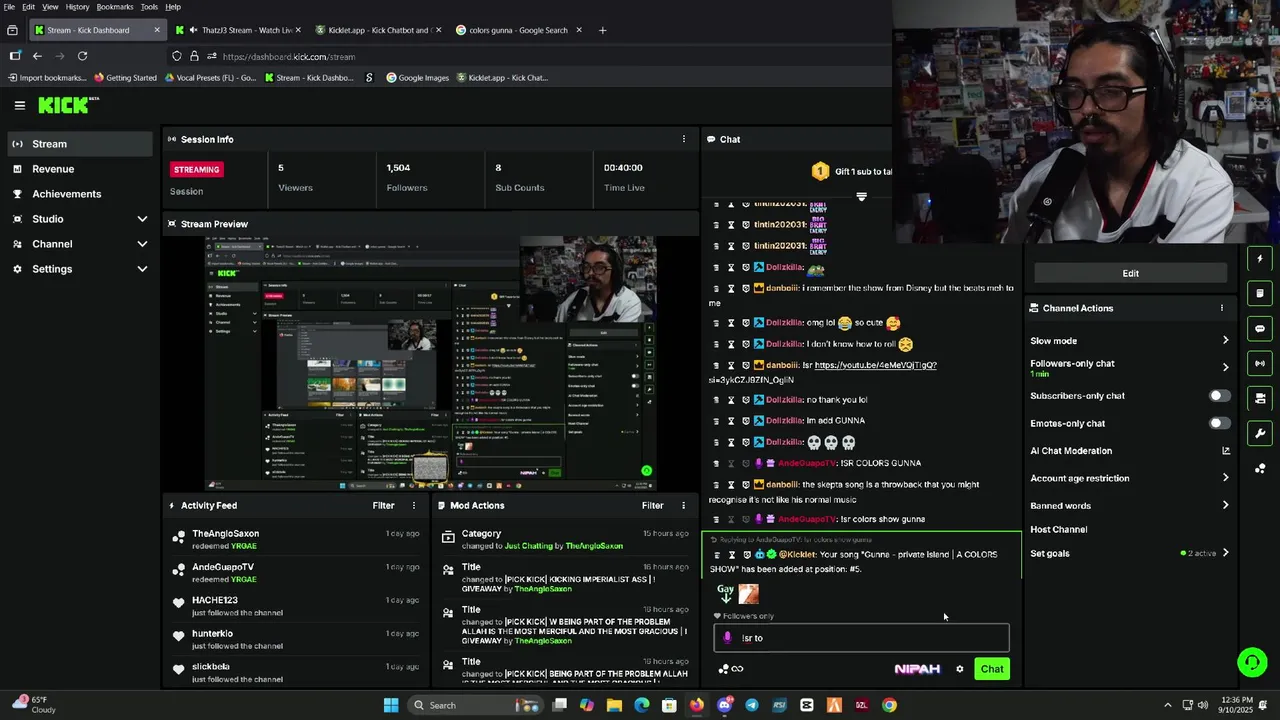Collapse the pinned gift sub banner arrow
Image resolution: width=1280 pixels, height=720 pixels.
click(861, 196)
